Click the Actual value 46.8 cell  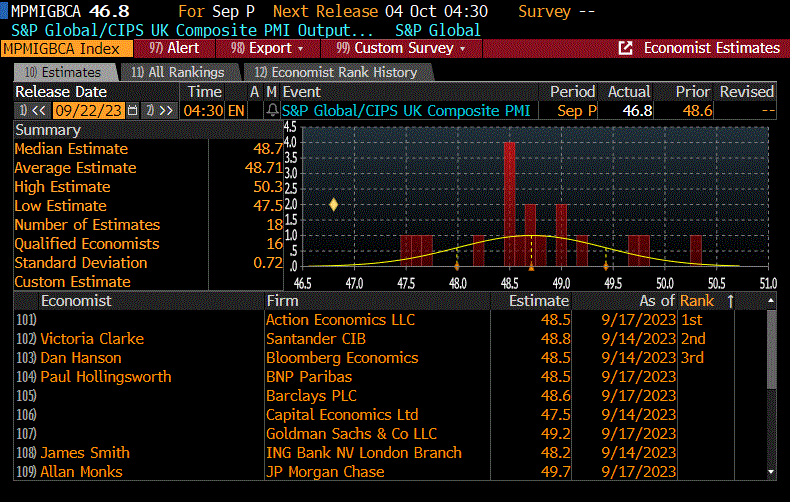(637, 110)
